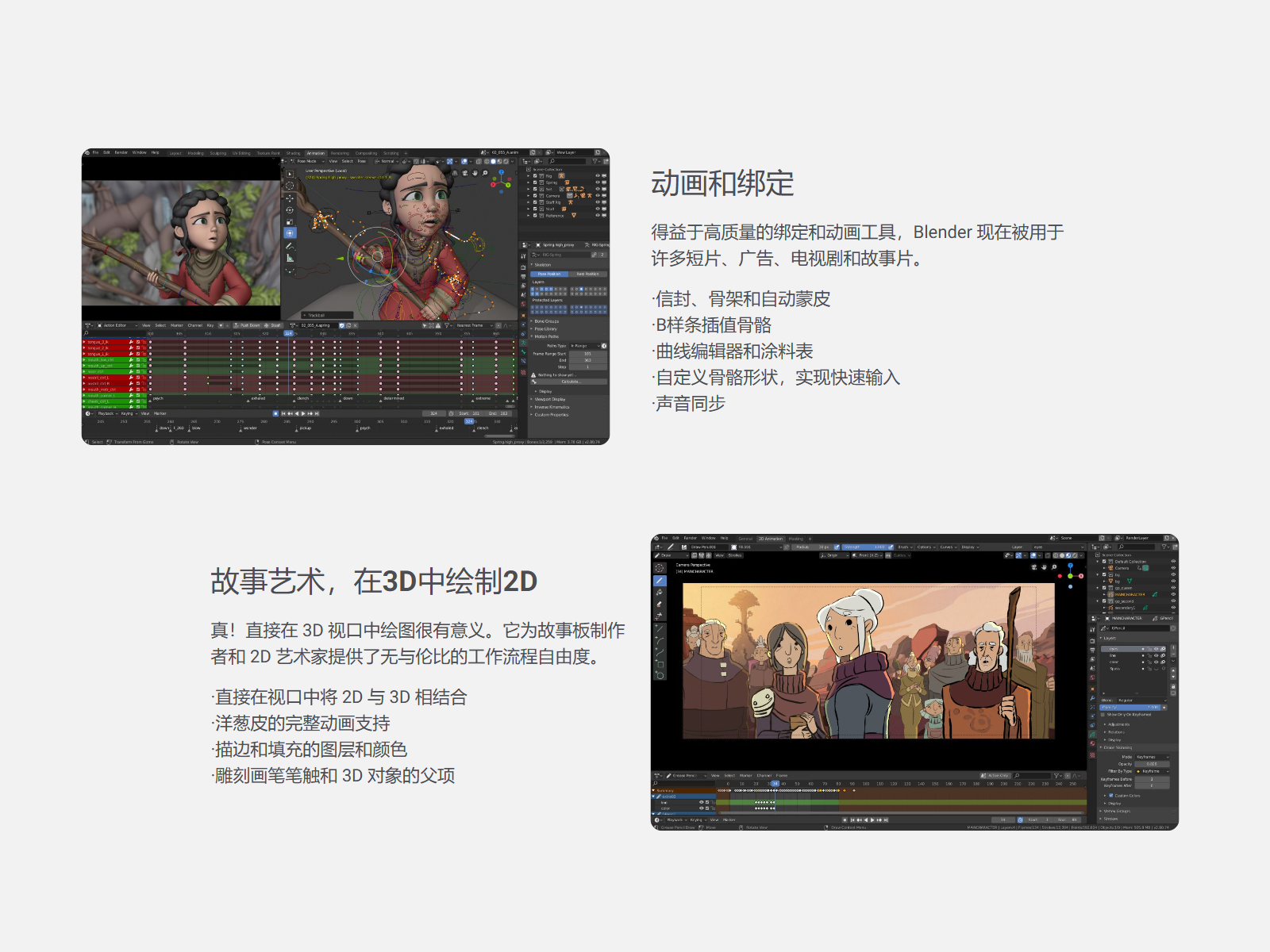Image resolution: width=1270 pixels, height=952 pixels.
Task: Adjust the brush Strength slider
Action: coord(865,547)
